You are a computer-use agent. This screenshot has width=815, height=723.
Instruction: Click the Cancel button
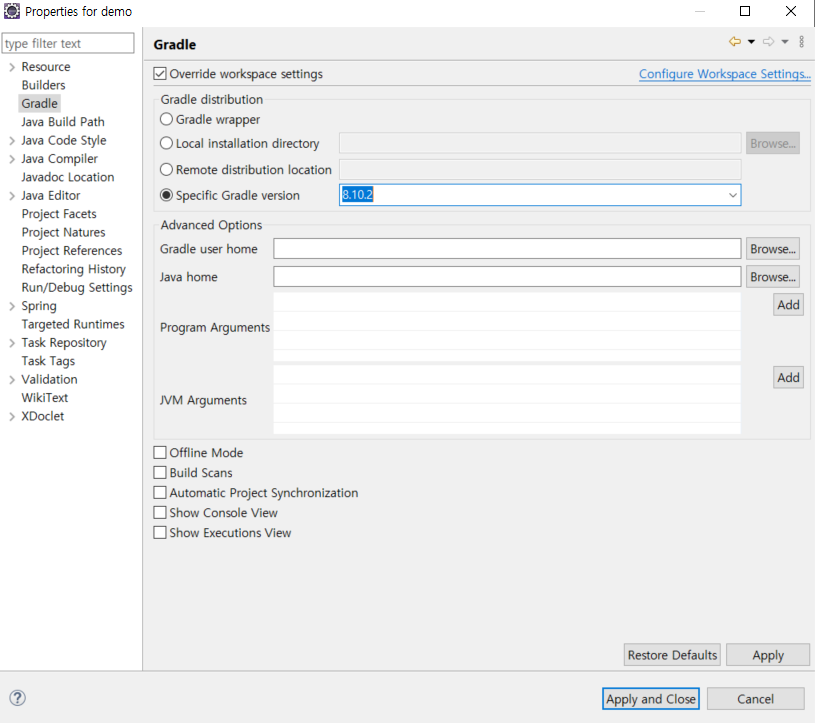755,699
